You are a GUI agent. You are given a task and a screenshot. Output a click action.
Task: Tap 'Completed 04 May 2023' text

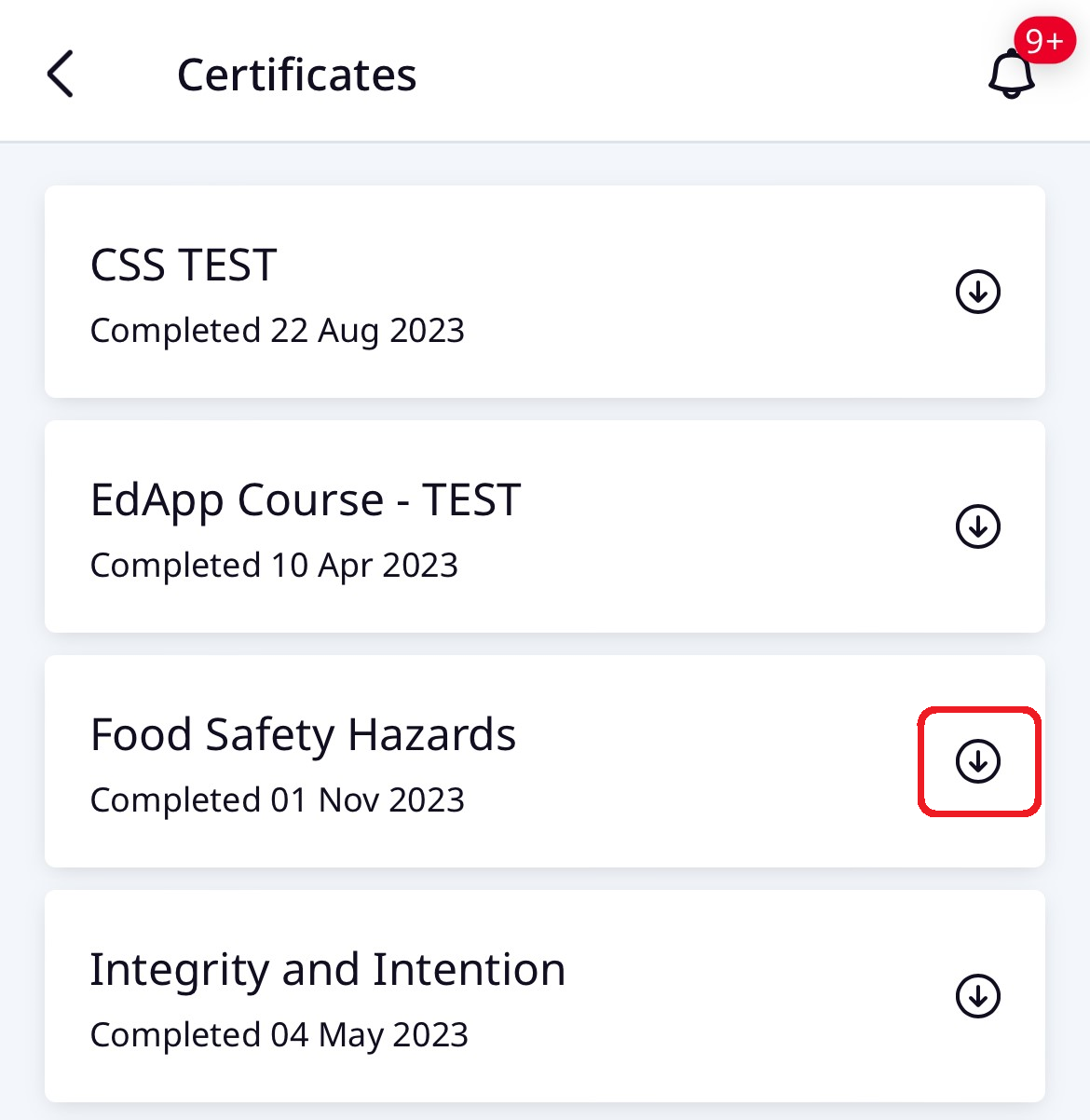(x=279, y=1034)
